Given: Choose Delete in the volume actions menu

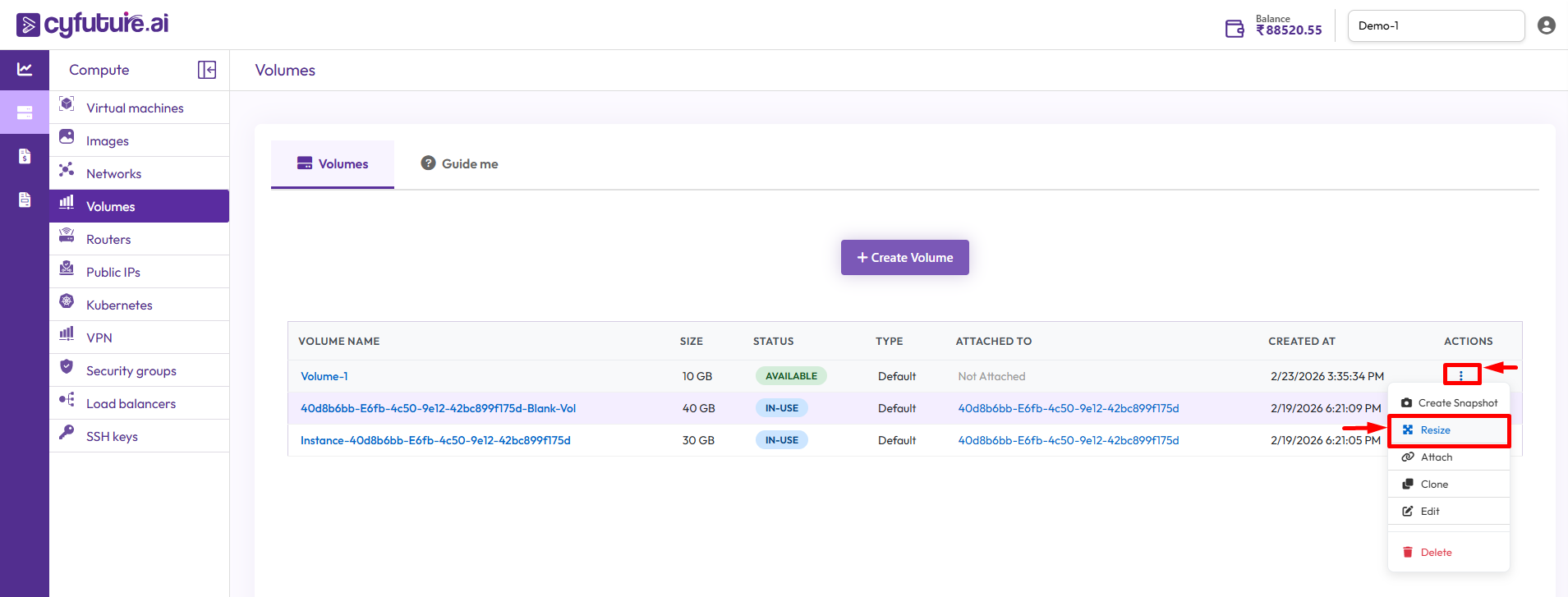Looking at the screenshot, I should [1436, 553].
